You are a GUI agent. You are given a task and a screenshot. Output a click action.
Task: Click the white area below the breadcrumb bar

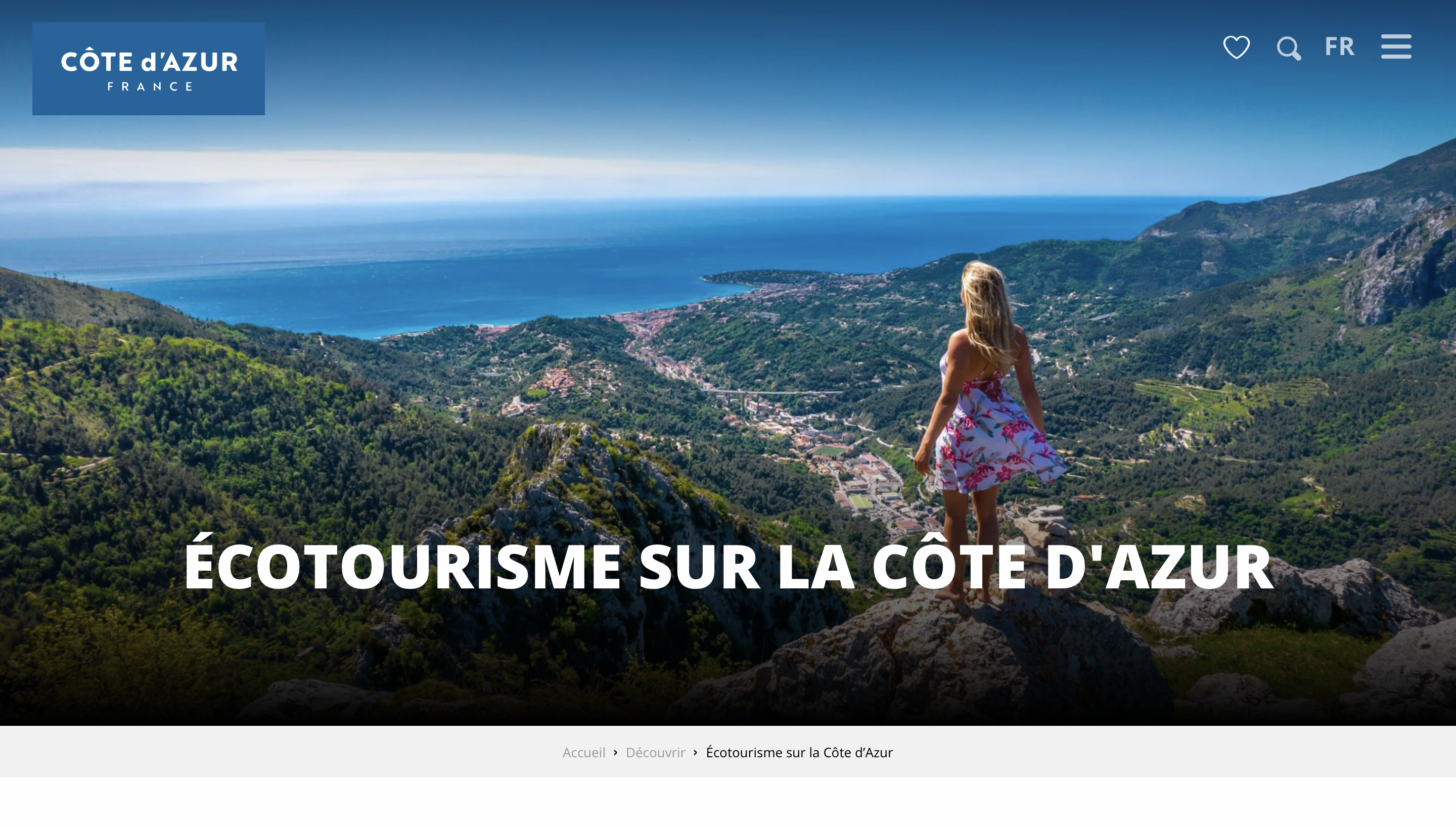(x=728, y=802)
